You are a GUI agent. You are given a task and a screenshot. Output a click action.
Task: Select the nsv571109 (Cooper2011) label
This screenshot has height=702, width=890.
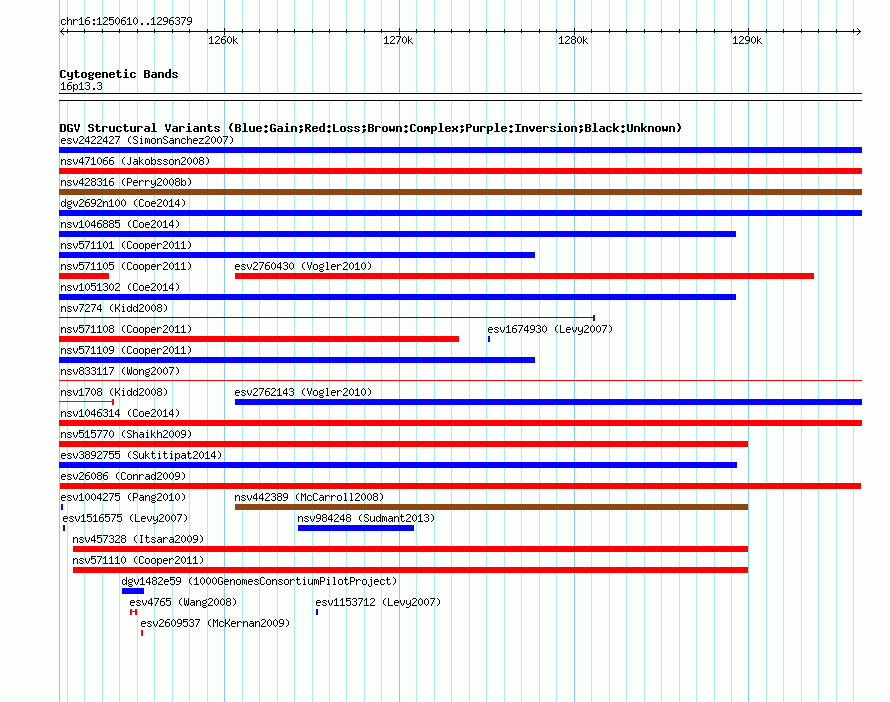point(126,350)
